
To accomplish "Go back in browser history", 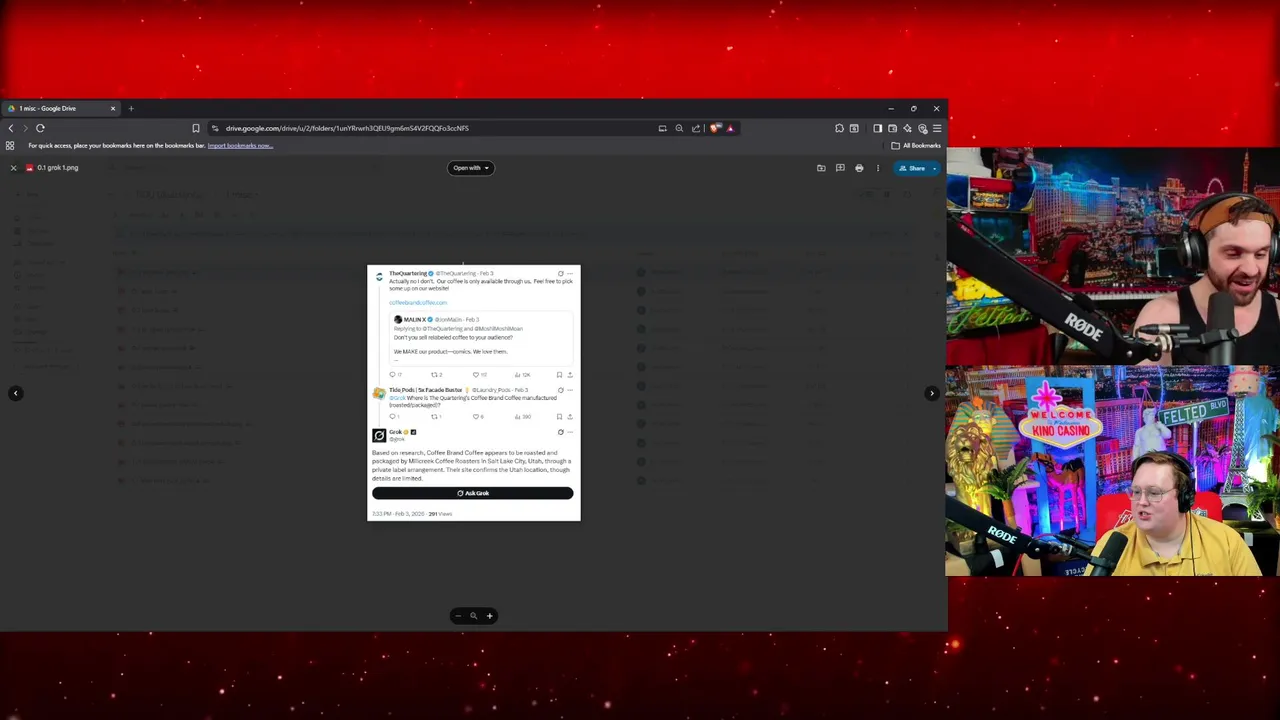I will 11,128.
